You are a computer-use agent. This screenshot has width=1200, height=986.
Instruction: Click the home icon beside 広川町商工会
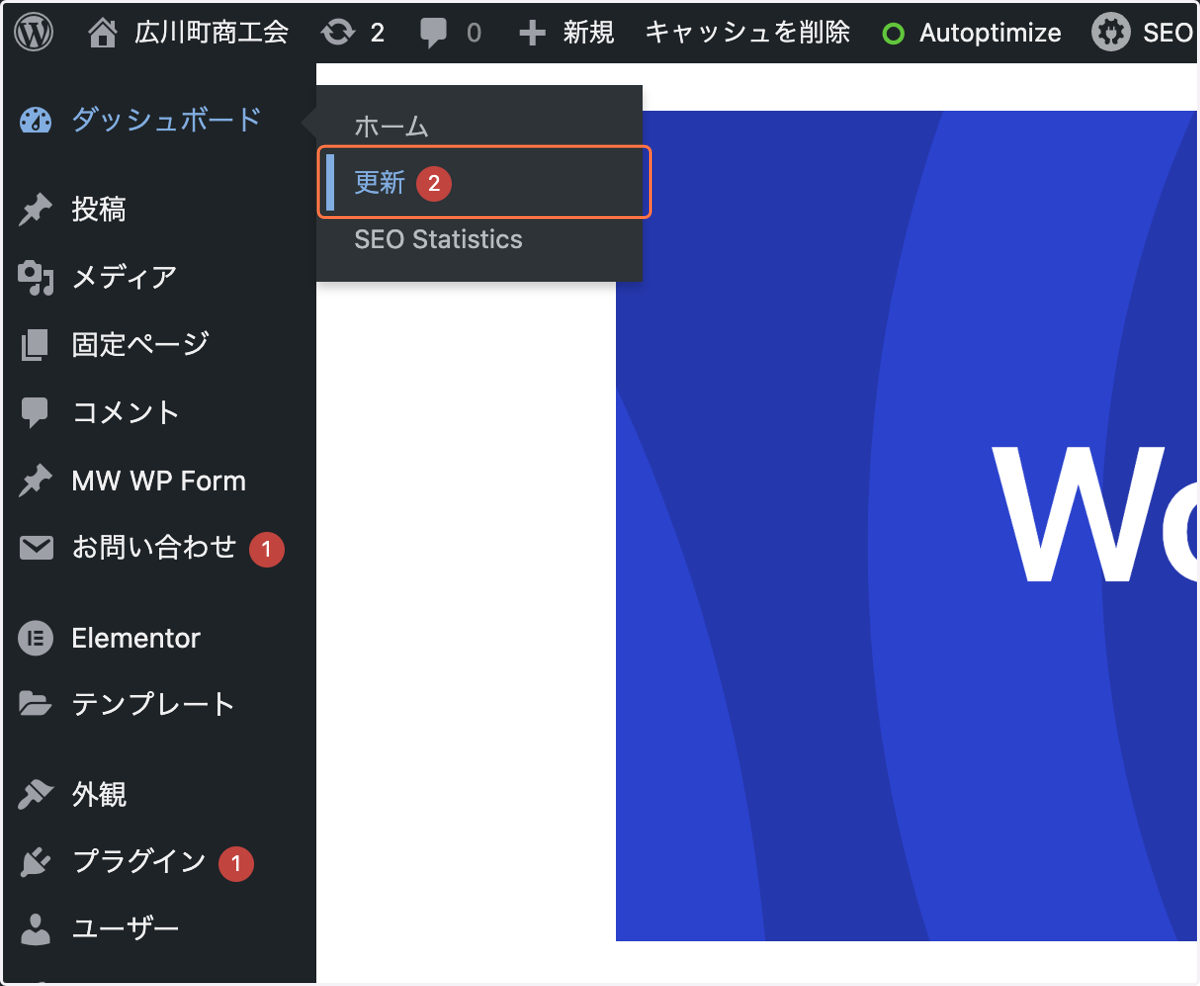[103, 33]
